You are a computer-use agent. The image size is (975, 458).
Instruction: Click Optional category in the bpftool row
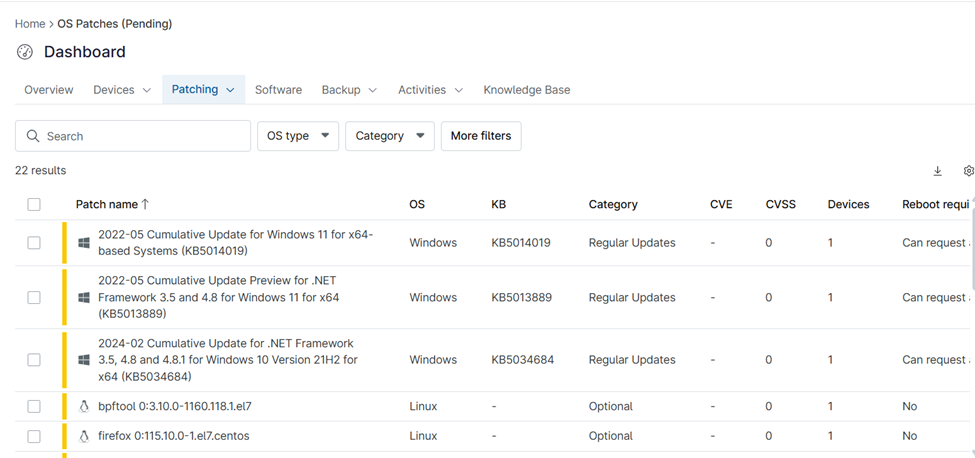point(611,406)
